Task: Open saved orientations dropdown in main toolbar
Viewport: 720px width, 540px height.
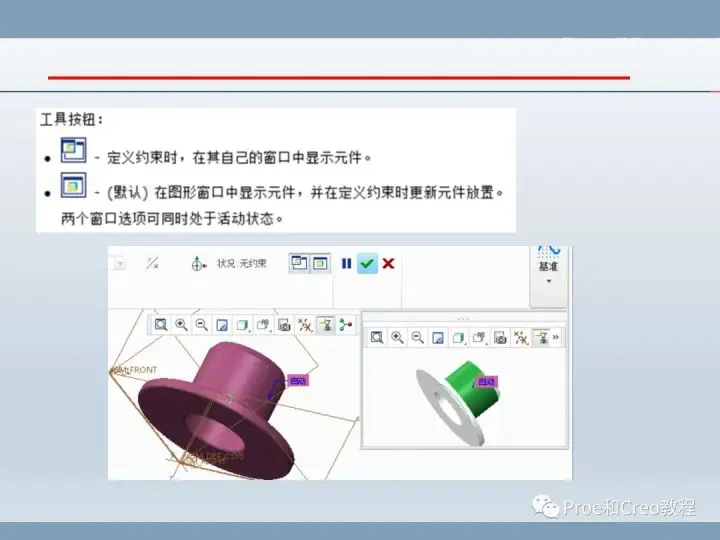Action: point(263,325)
